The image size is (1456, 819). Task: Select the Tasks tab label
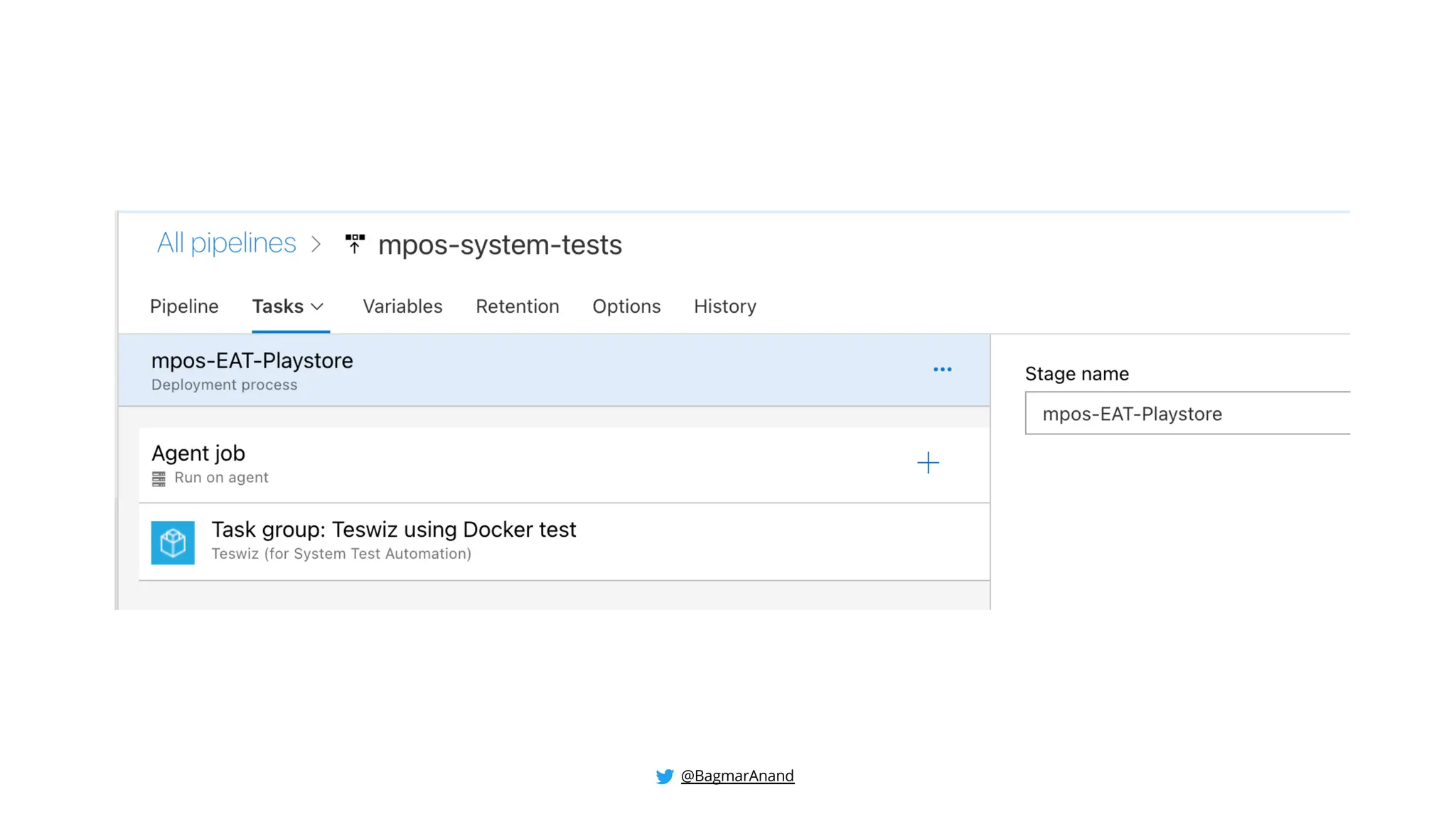tap(277, 306)
